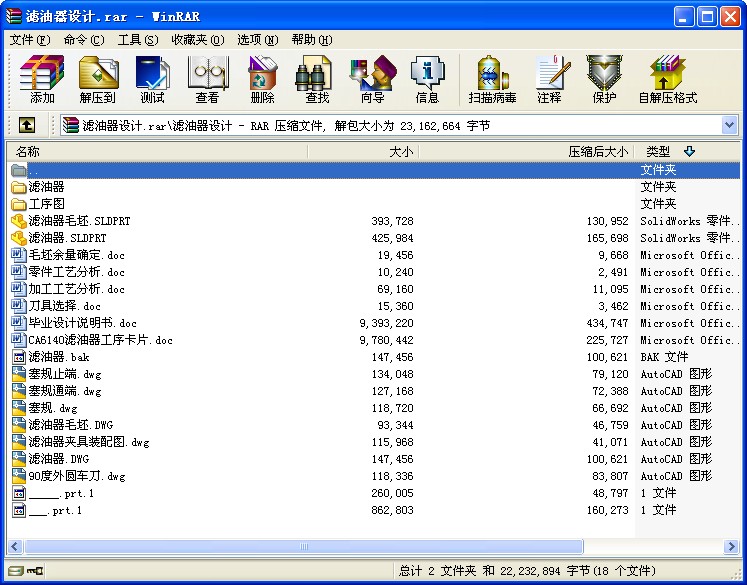
Task: Click the up one level arrow button
Action: tap(27, 125)
